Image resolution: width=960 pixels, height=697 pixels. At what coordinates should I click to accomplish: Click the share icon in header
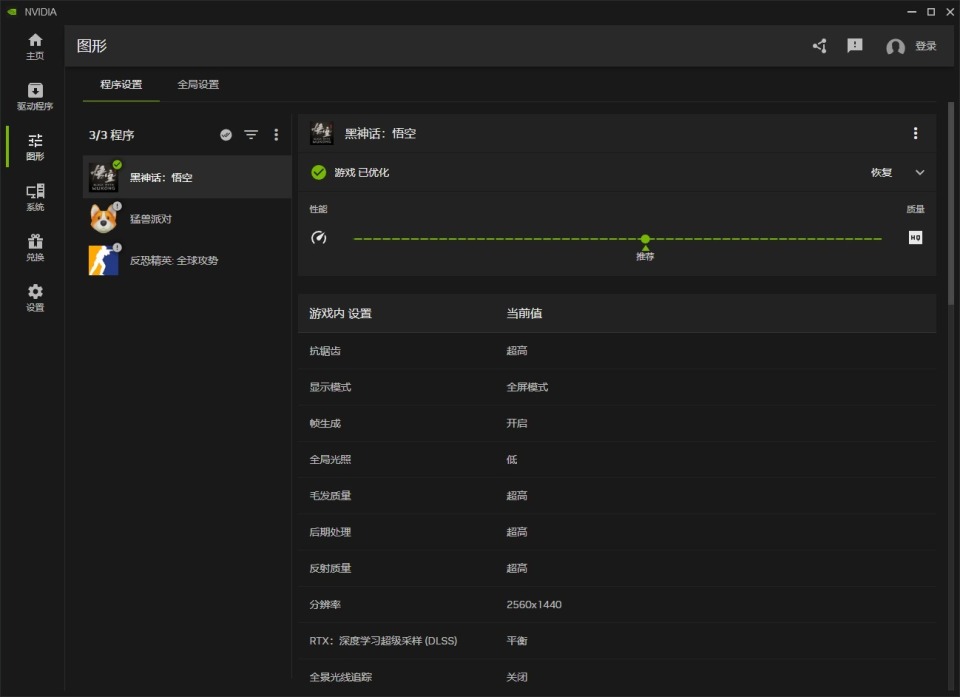pyautogui.click(x=820, y=46)
